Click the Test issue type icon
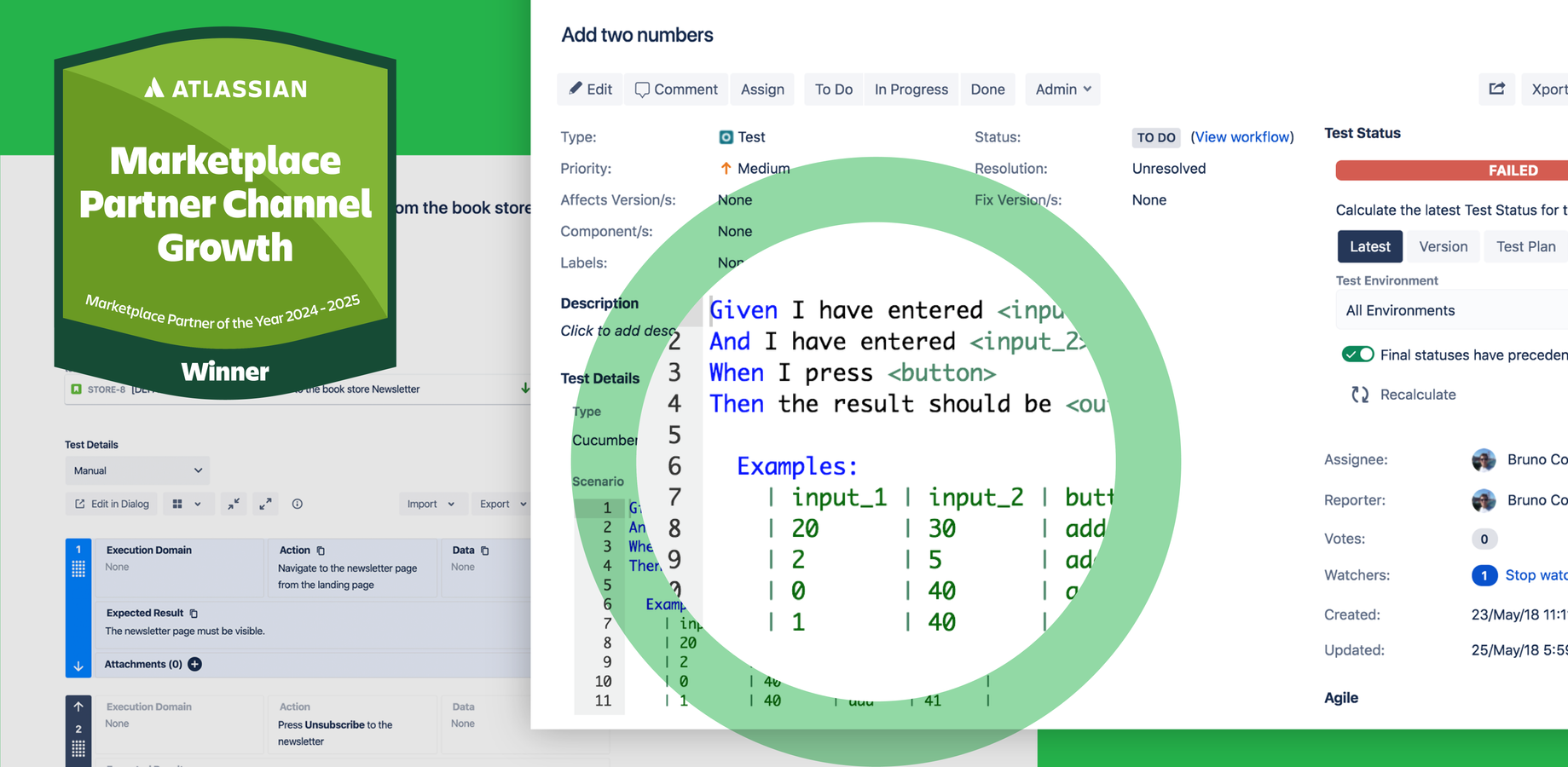The height and width of the screenshot is (767, 1568). click(x=726, y=137)
